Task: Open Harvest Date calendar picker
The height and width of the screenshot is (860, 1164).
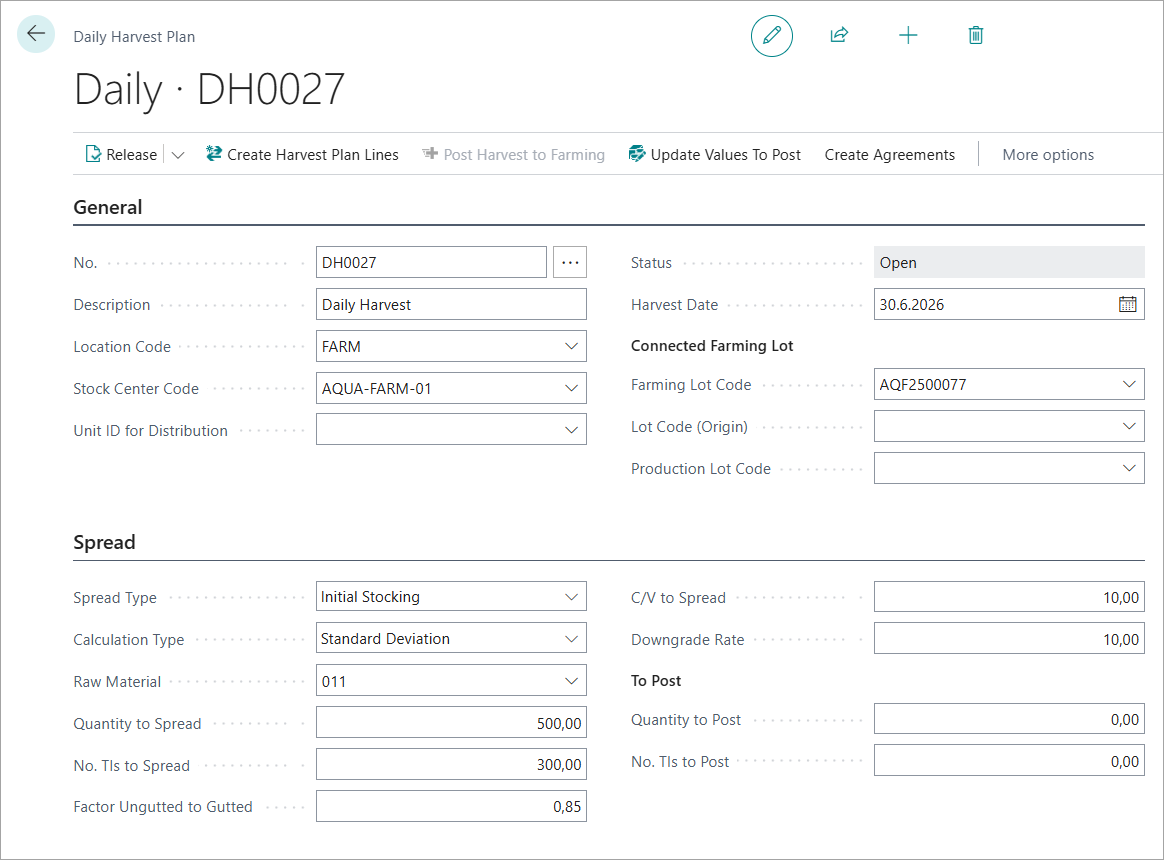Action: [1127, 304]
